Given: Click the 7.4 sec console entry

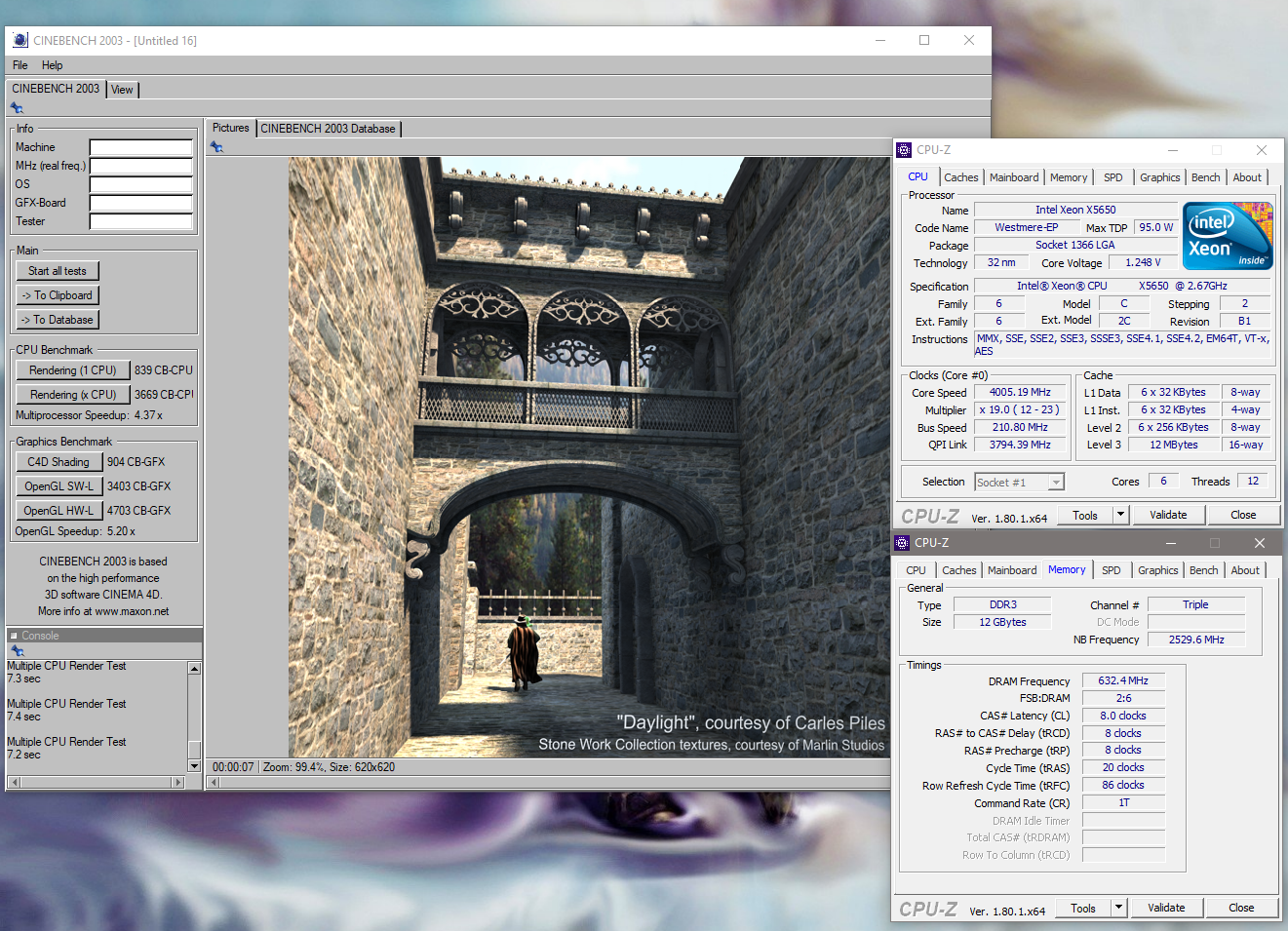Looking at the screenshot, I should pos(24,717).
